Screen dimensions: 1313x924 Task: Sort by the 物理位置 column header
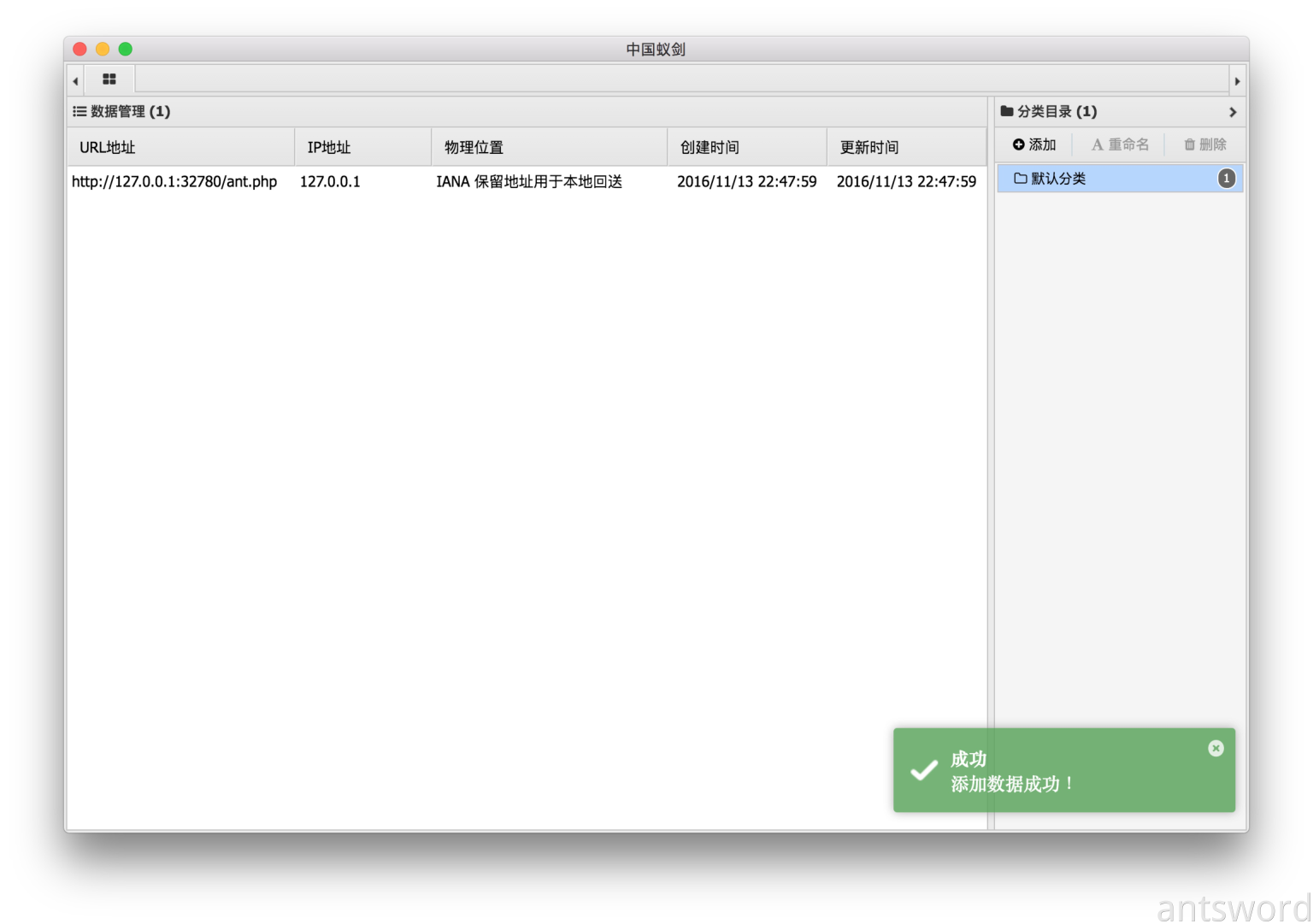click(x=474, y=147)
